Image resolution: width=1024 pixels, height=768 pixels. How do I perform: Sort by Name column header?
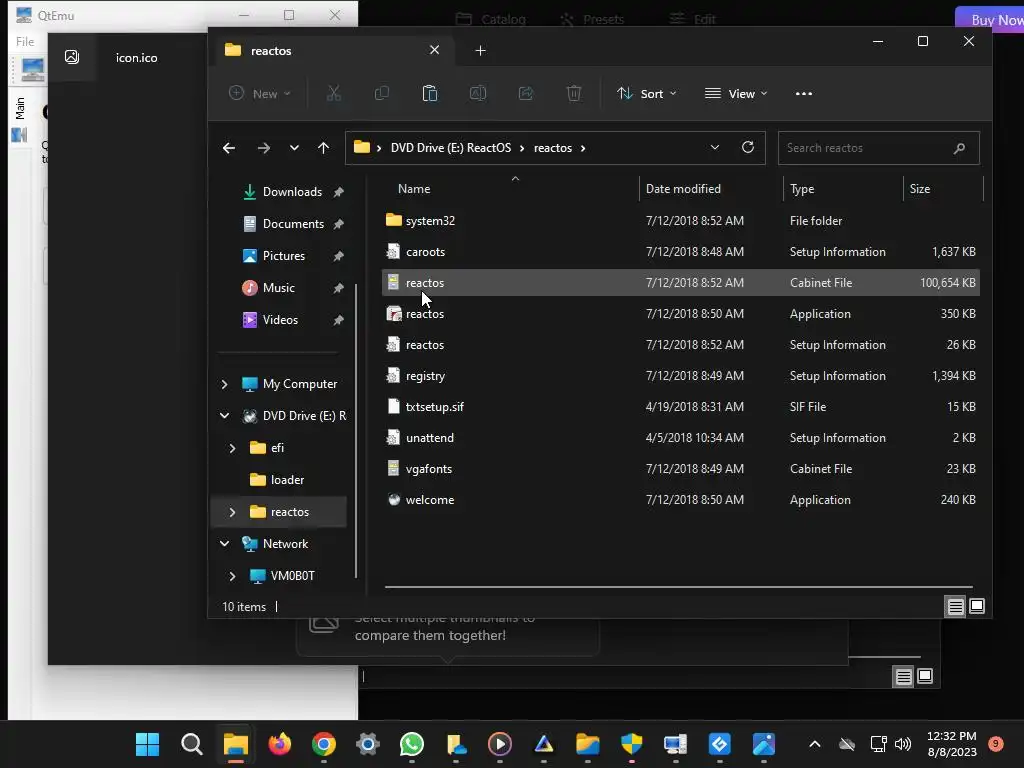414,189
